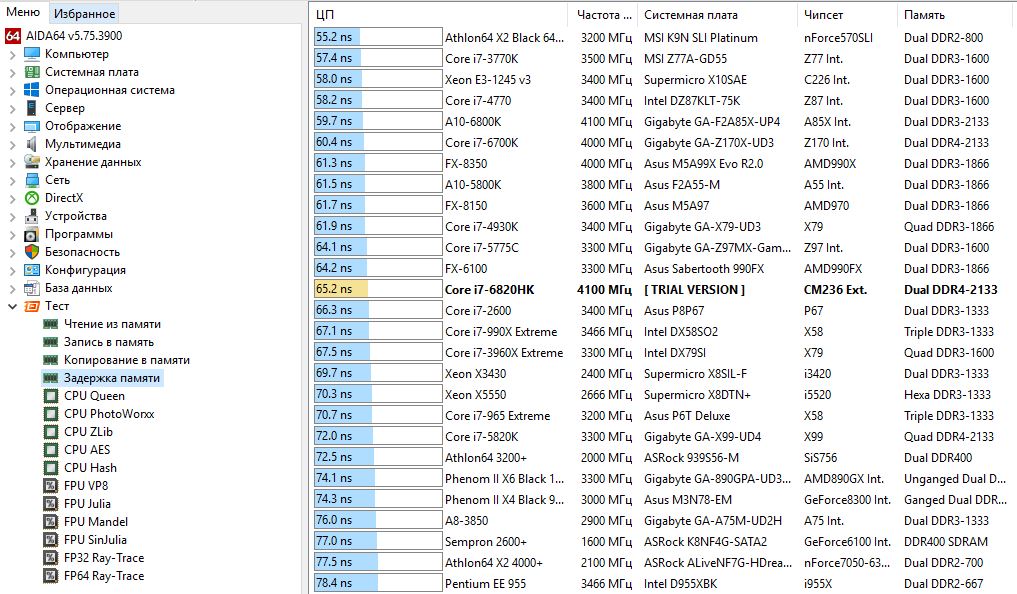Sort by the ЦП column header

coord(438,14)
